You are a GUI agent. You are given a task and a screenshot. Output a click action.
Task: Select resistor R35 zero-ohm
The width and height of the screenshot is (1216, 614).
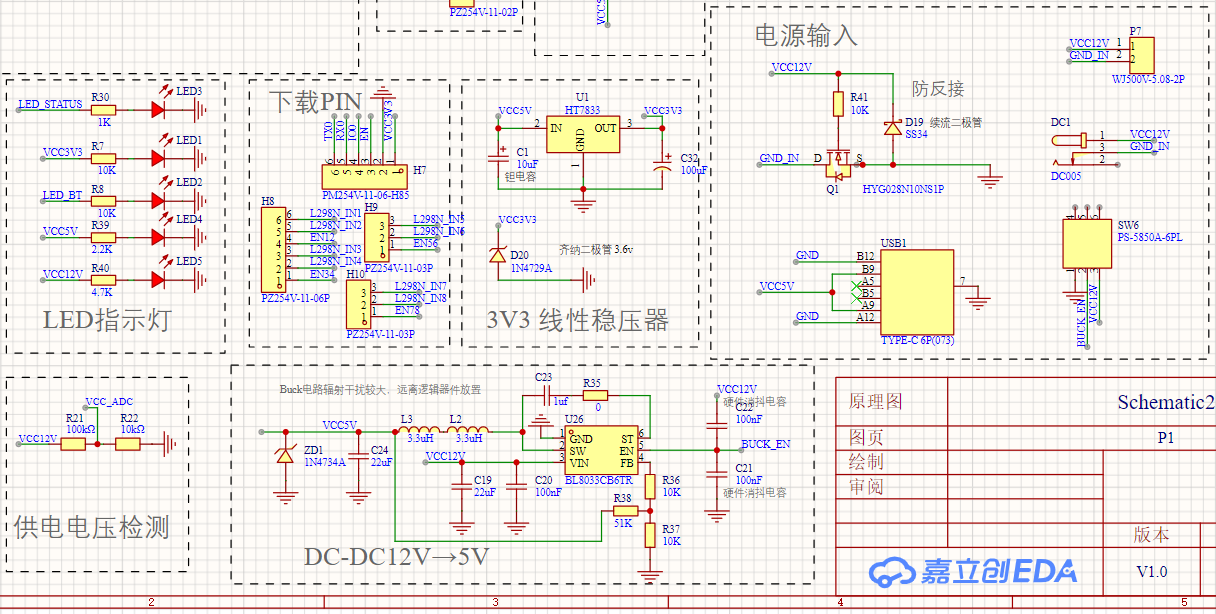[x=593, y=395]
